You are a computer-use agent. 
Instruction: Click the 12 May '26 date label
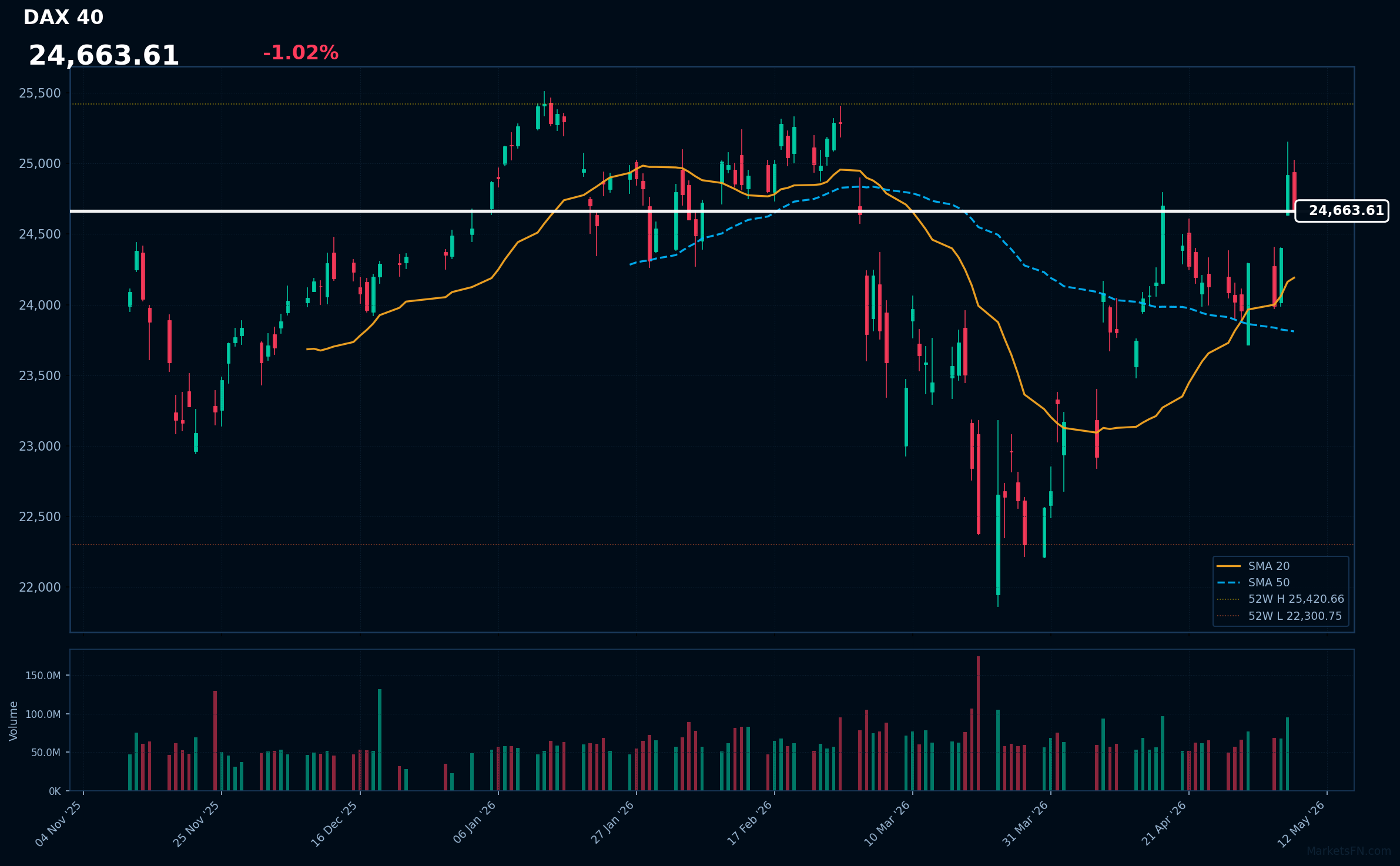click(x=1301, y=824)
